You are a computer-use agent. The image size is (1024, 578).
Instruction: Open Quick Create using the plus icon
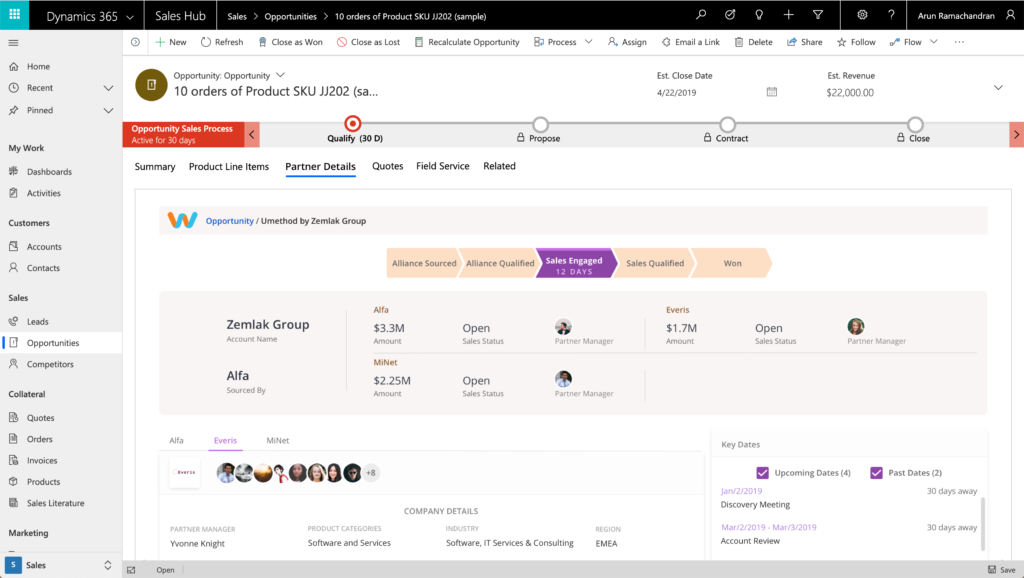pyautogui.click(x=788, y=15)
